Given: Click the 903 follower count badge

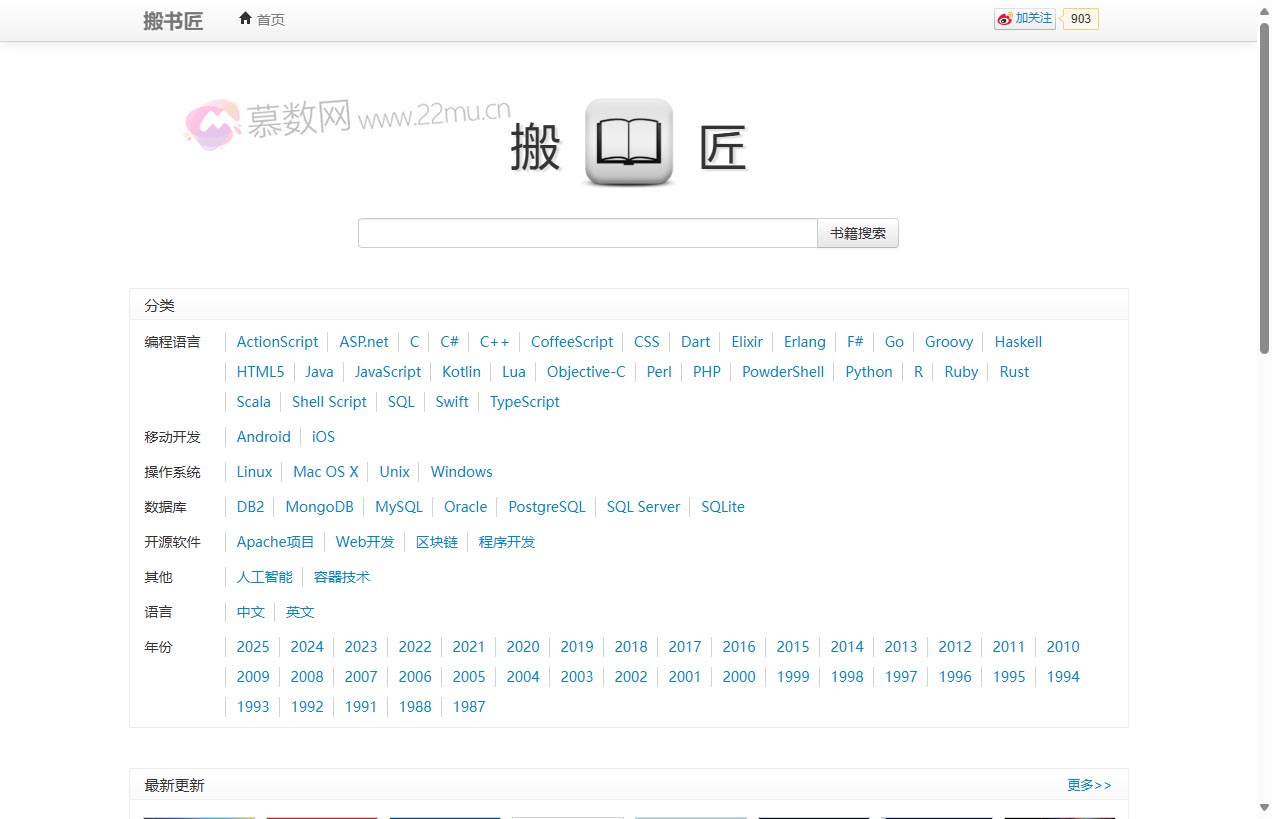Looking at the screenshot, I should click(x=1079, y=18).
